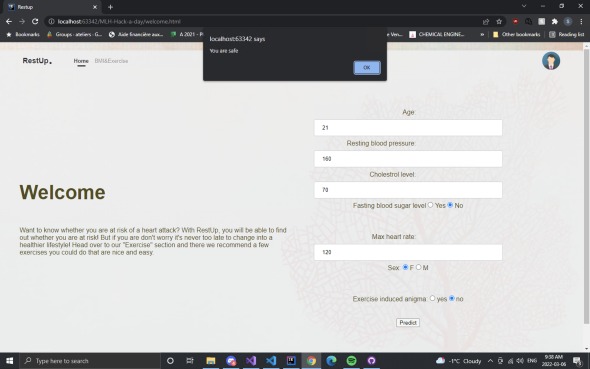Open network status icon in tray

(x=510, y=361)
